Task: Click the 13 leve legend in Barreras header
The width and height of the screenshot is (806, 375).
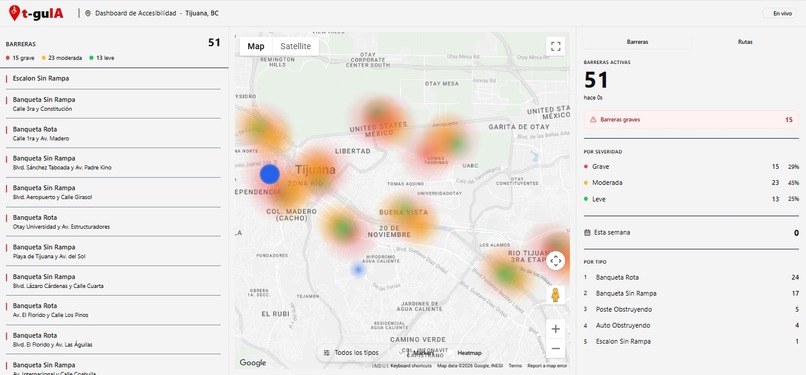Action: tap(102, 58)
